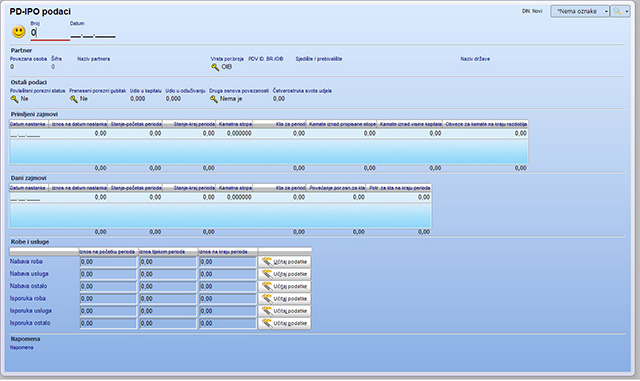
Task: Edit Nabava ostalo amount at period end
Action: click(x=228, y=286)
